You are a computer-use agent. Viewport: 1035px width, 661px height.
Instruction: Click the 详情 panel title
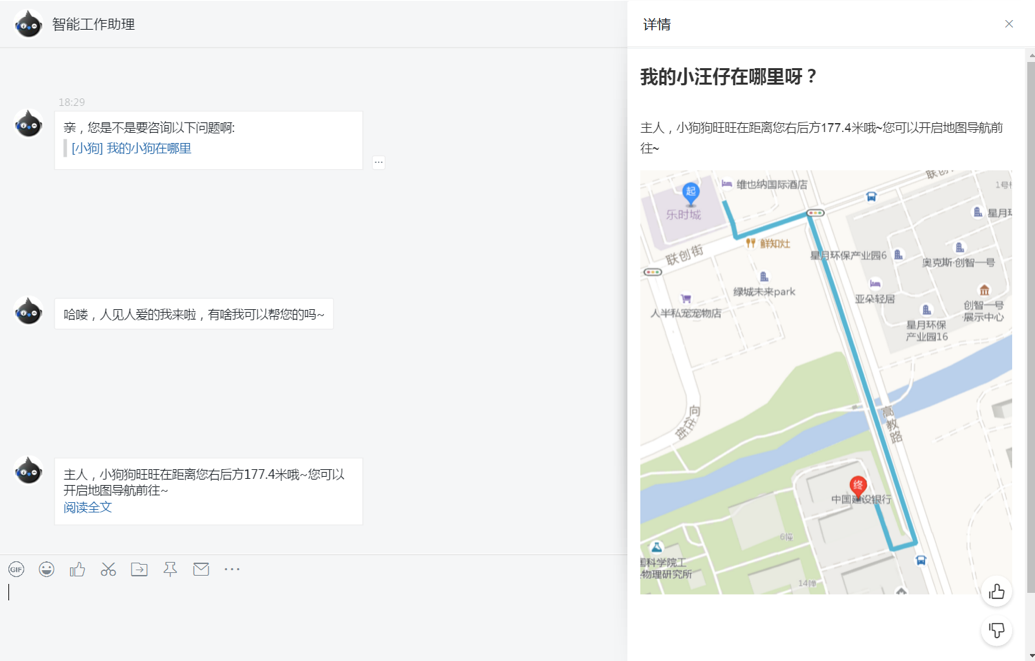(x=657, y=24)
